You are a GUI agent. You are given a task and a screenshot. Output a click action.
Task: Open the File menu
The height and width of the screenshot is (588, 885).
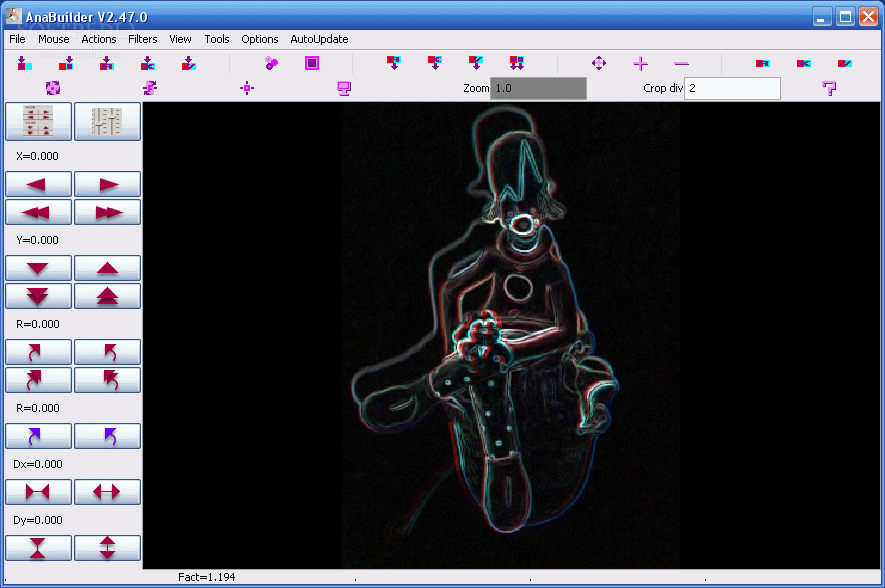coord(17,39)
